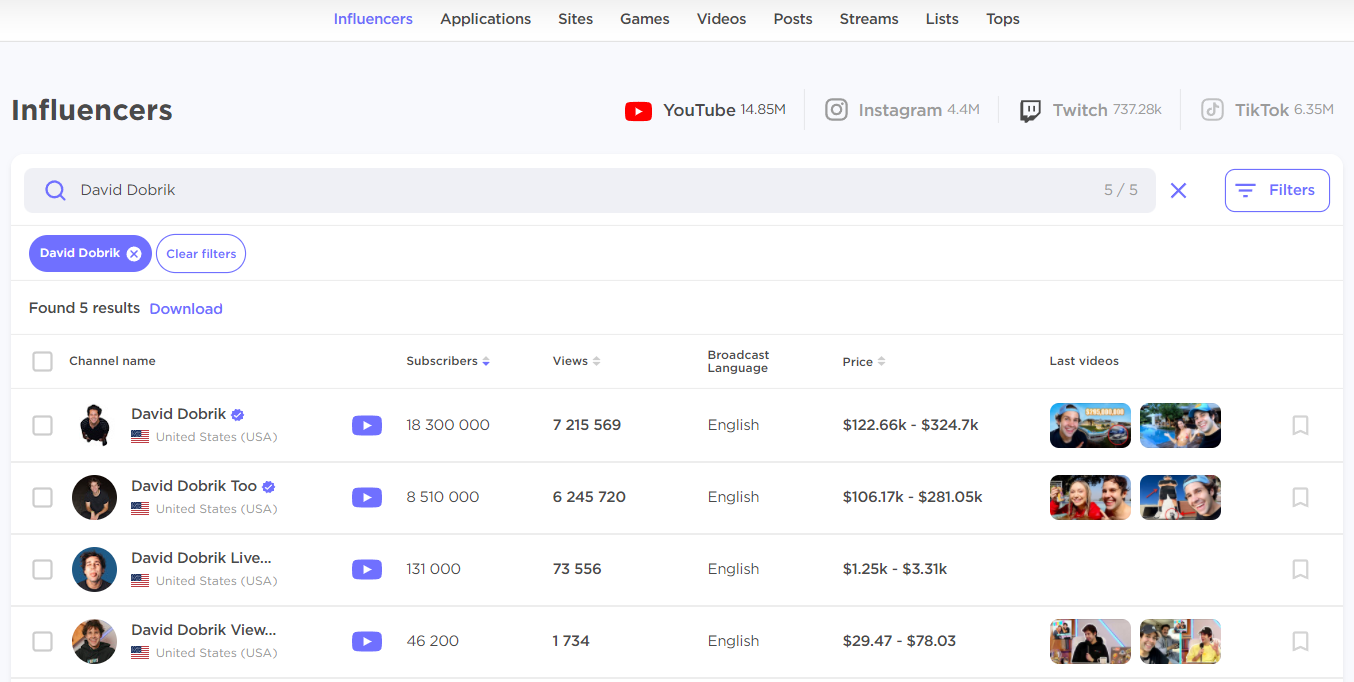Open David Dobrik Live channel avatar
Screen dimensions: 1354x682
click(x=94, y=569)
